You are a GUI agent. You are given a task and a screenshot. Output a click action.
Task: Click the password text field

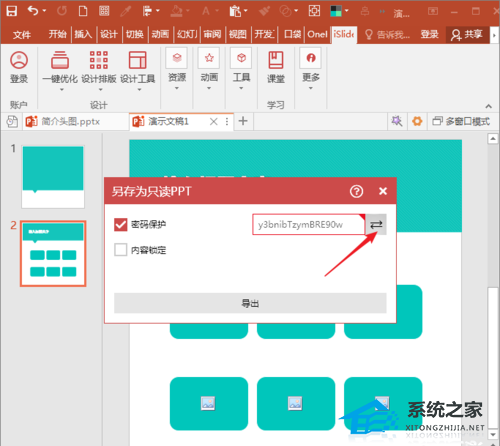coord(309,224)
